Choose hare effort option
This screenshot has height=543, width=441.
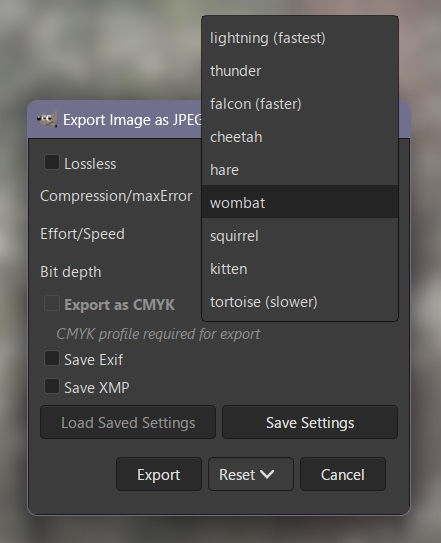pos(300,170)
